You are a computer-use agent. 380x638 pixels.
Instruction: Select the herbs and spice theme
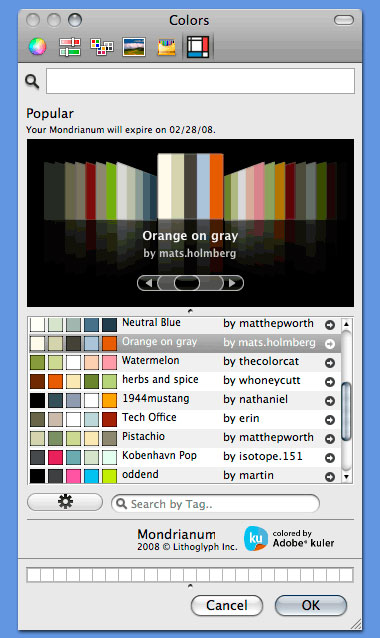pos(184,381)
